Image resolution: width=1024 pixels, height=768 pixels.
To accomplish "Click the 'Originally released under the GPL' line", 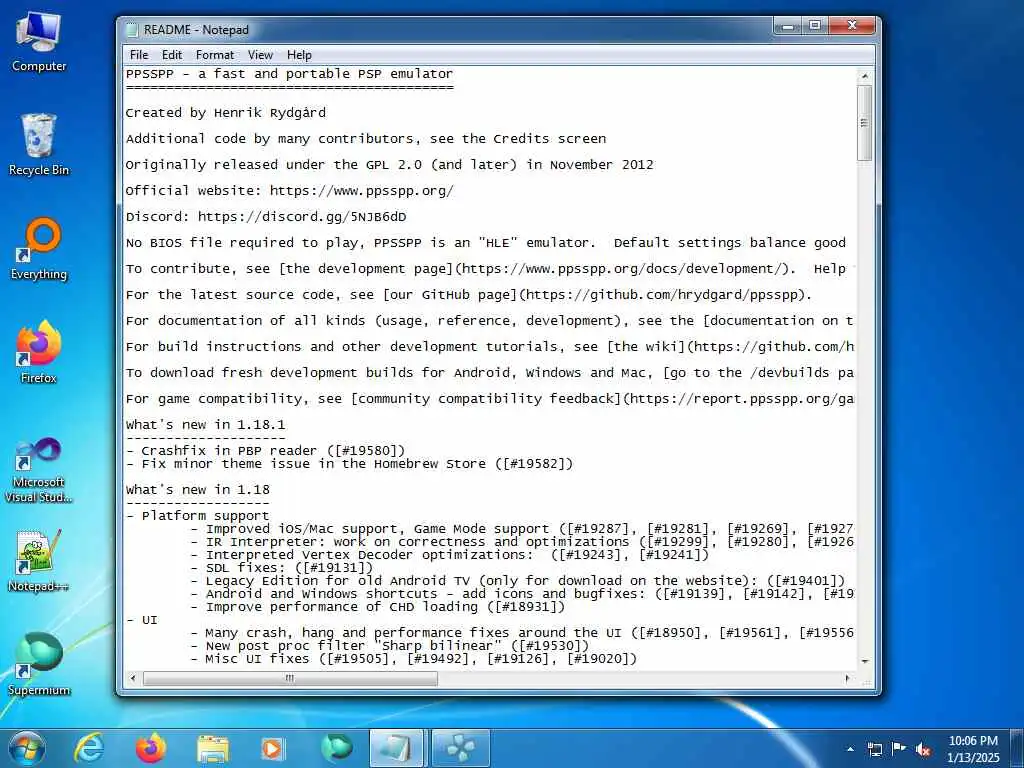I will pos(389,165).
